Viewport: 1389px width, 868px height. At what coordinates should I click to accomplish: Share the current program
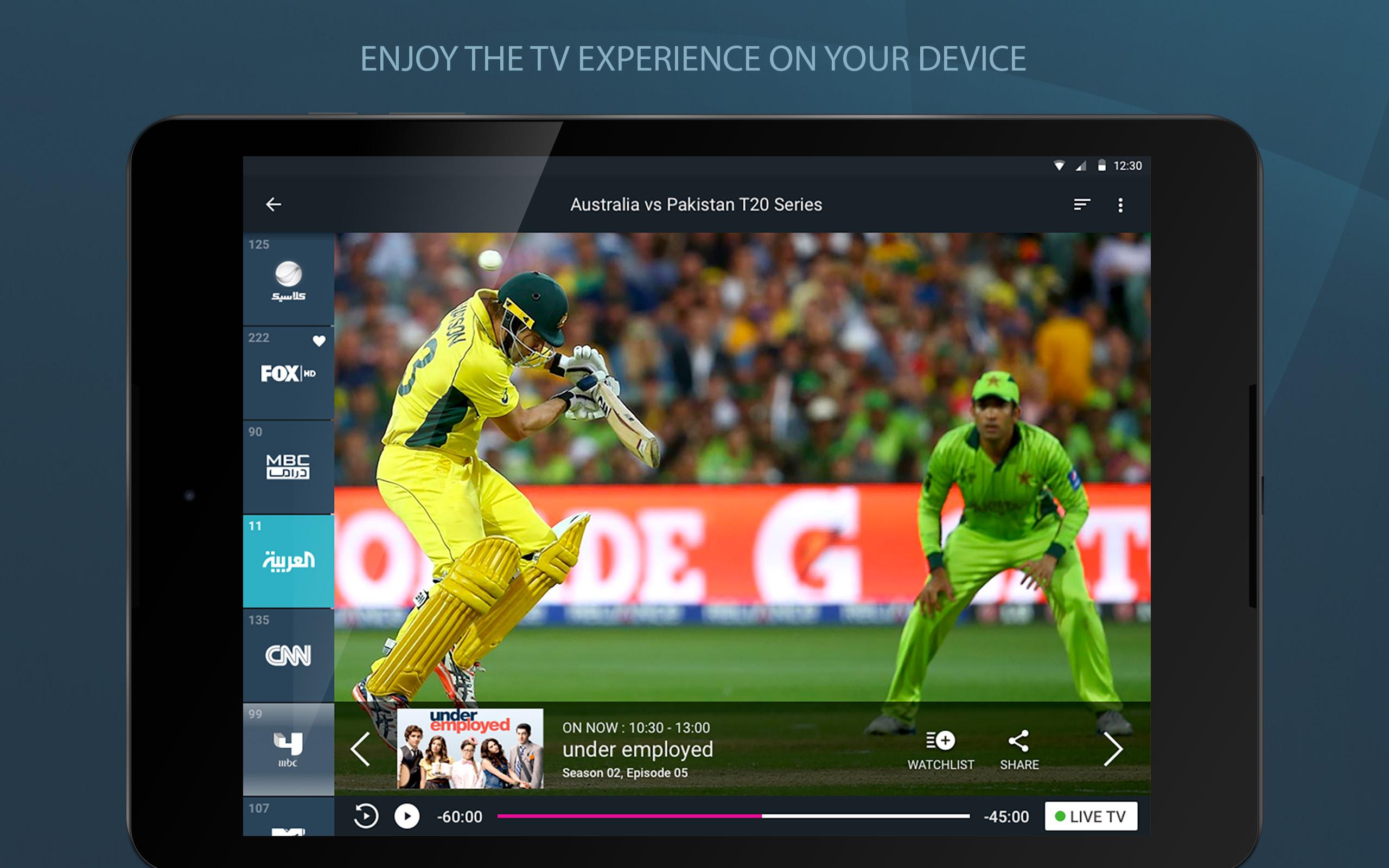(1019, 750)
